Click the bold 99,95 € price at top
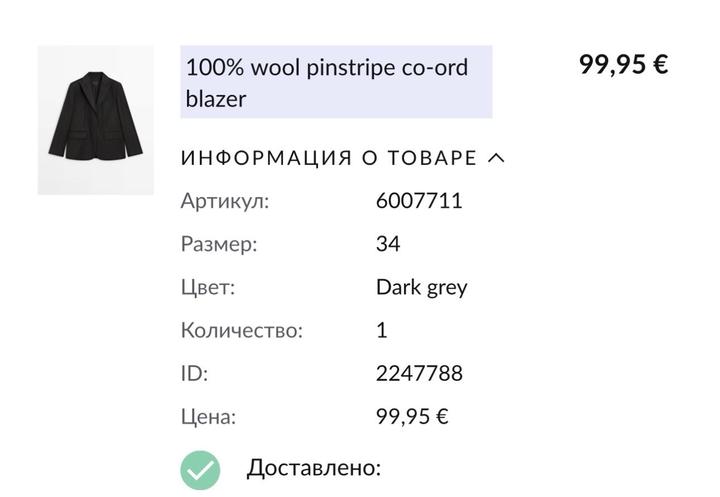 pos(623,65)
